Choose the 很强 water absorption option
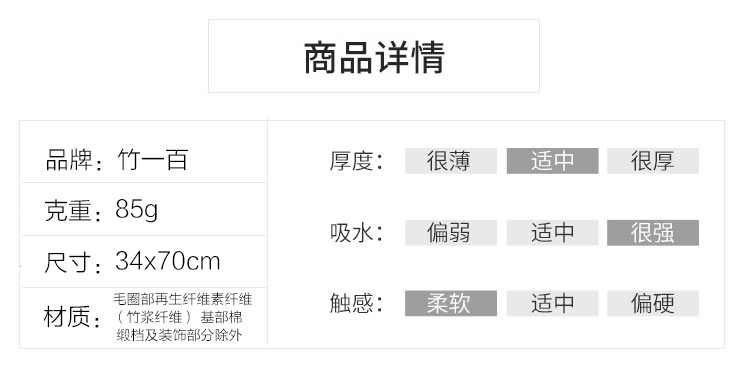 (653, 232)
